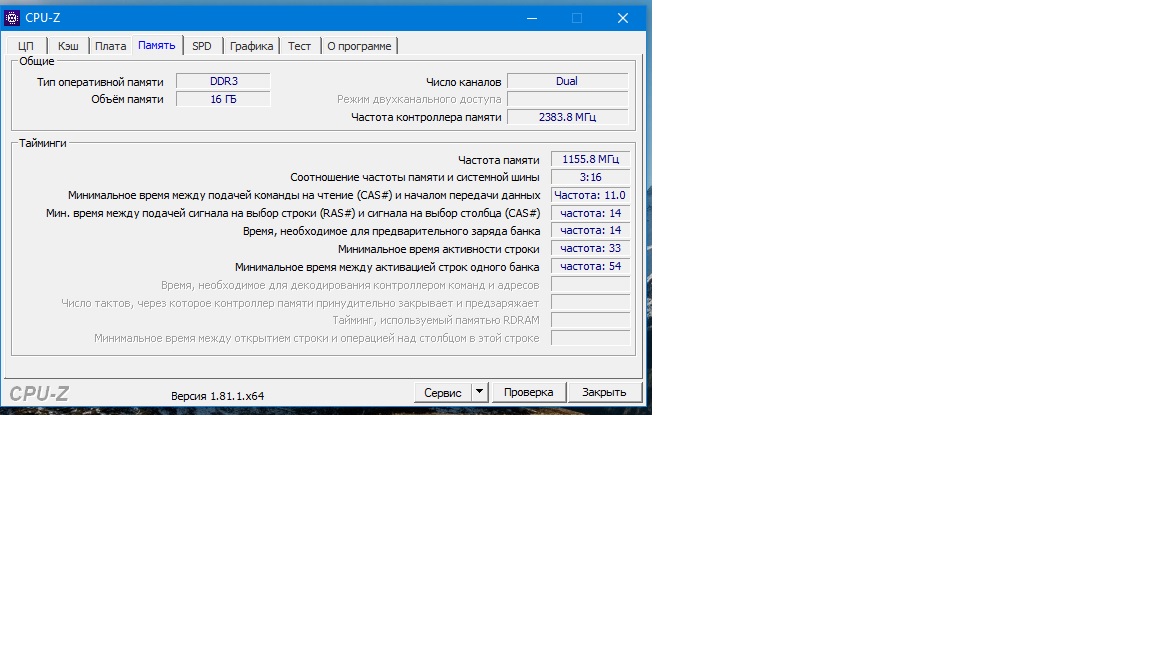
Task: Click the частота: 33 value field
Action: (x=591, y=248)
